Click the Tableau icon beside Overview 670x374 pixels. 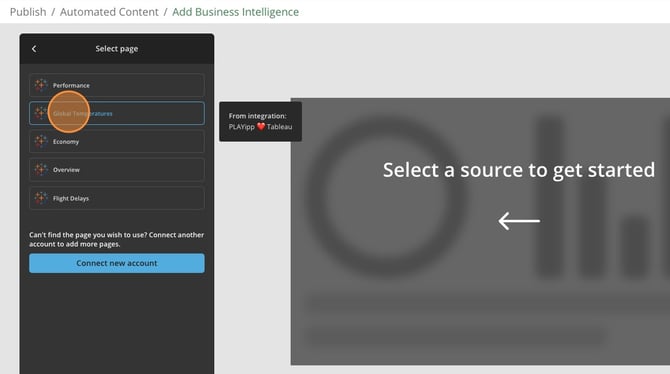pos(41,170)
